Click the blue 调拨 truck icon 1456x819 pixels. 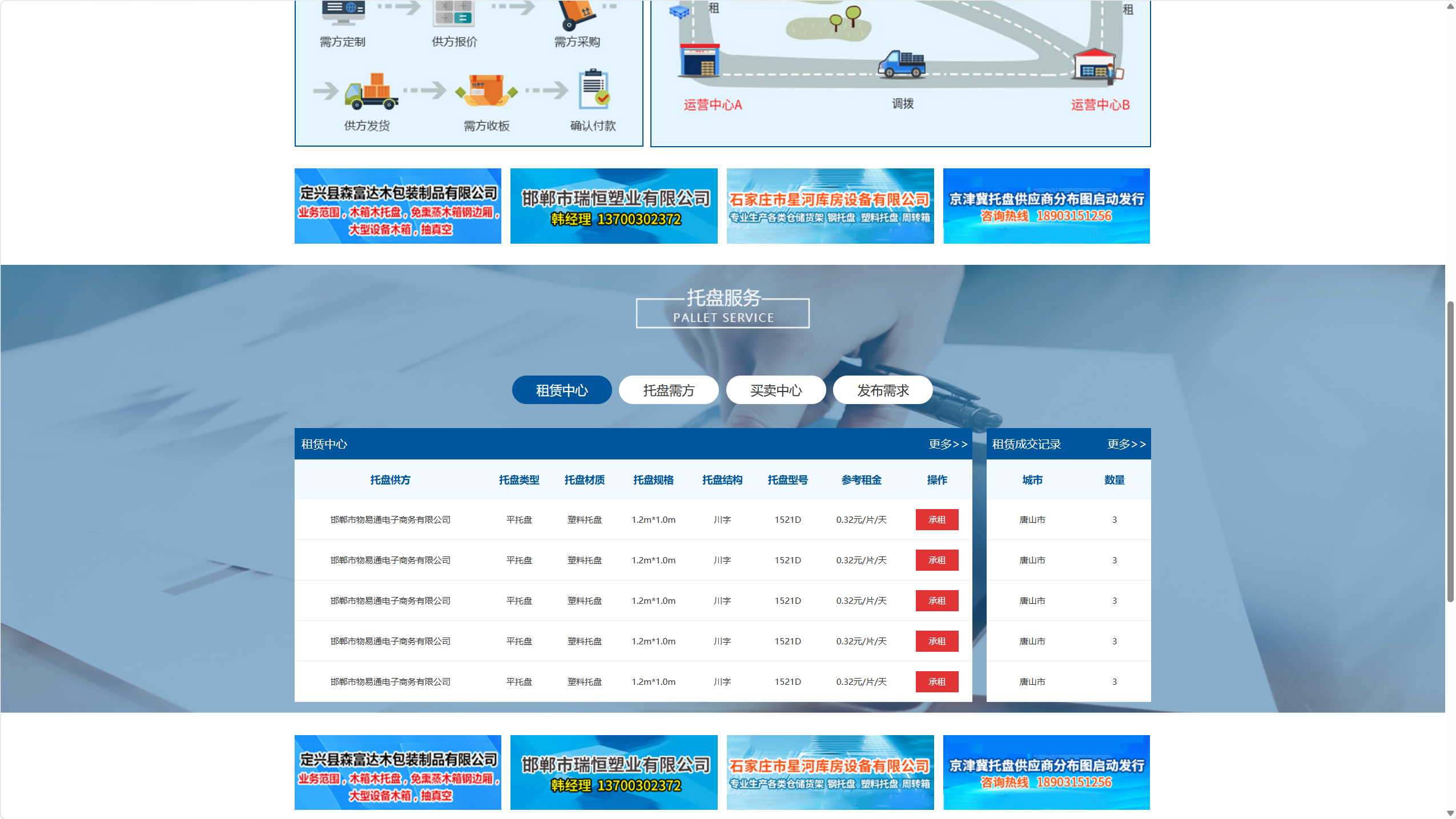pyautogui.click(x=902, y=64)
